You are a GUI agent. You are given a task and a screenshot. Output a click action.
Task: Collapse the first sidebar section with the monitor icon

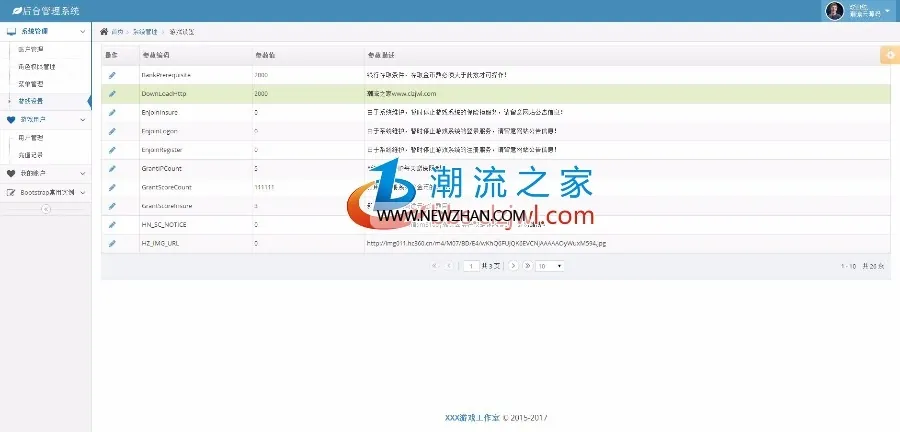(x=45, y=32)
